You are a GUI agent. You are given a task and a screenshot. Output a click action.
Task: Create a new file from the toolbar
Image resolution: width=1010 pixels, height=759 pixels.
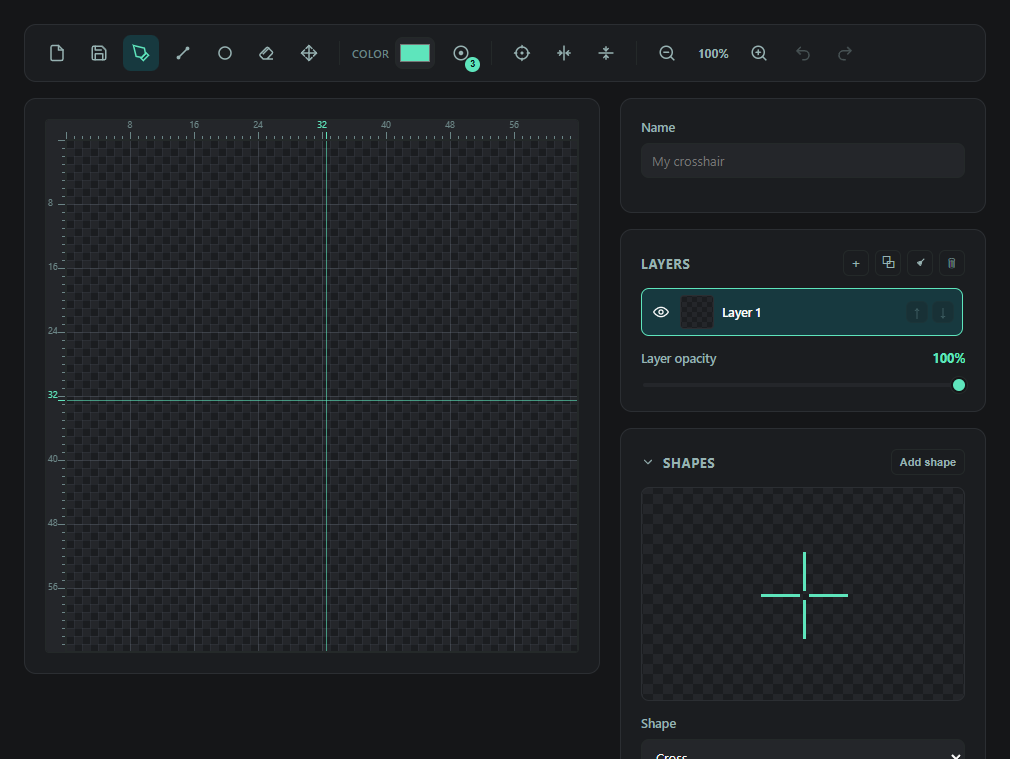[x=57, y=53]
